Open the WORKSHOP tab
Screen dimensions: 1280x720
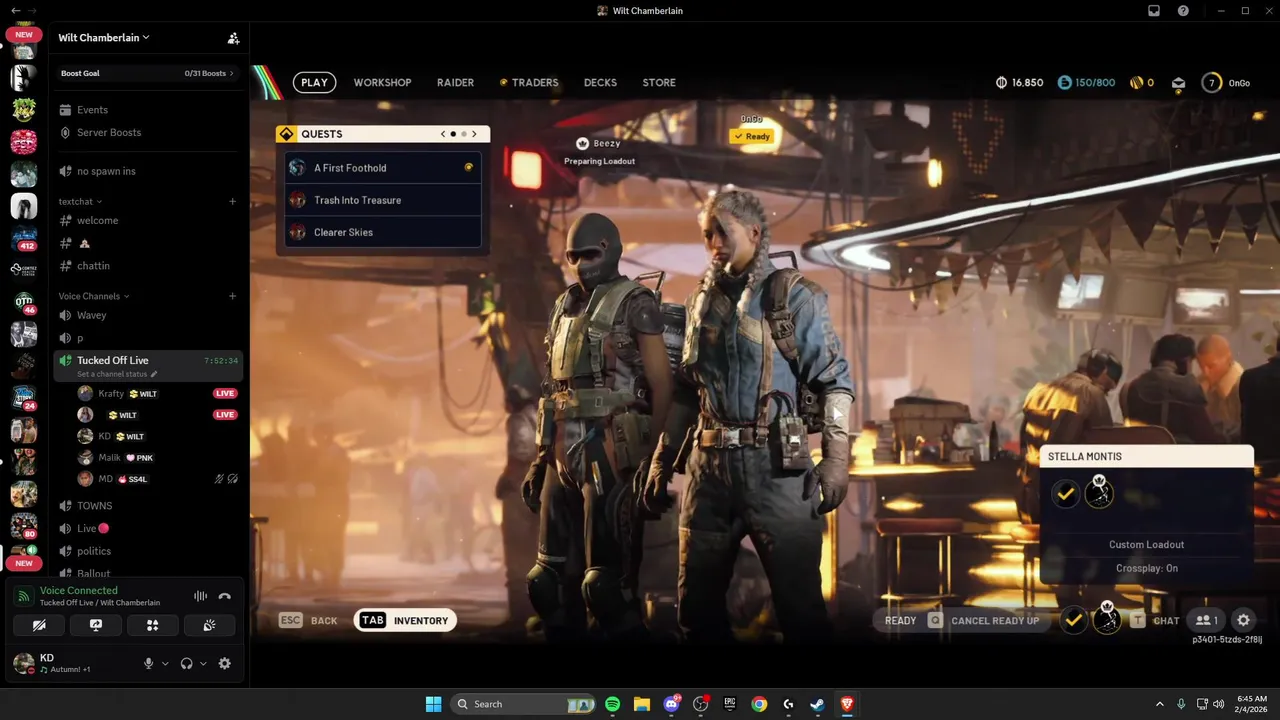click(x=382, y=83)
